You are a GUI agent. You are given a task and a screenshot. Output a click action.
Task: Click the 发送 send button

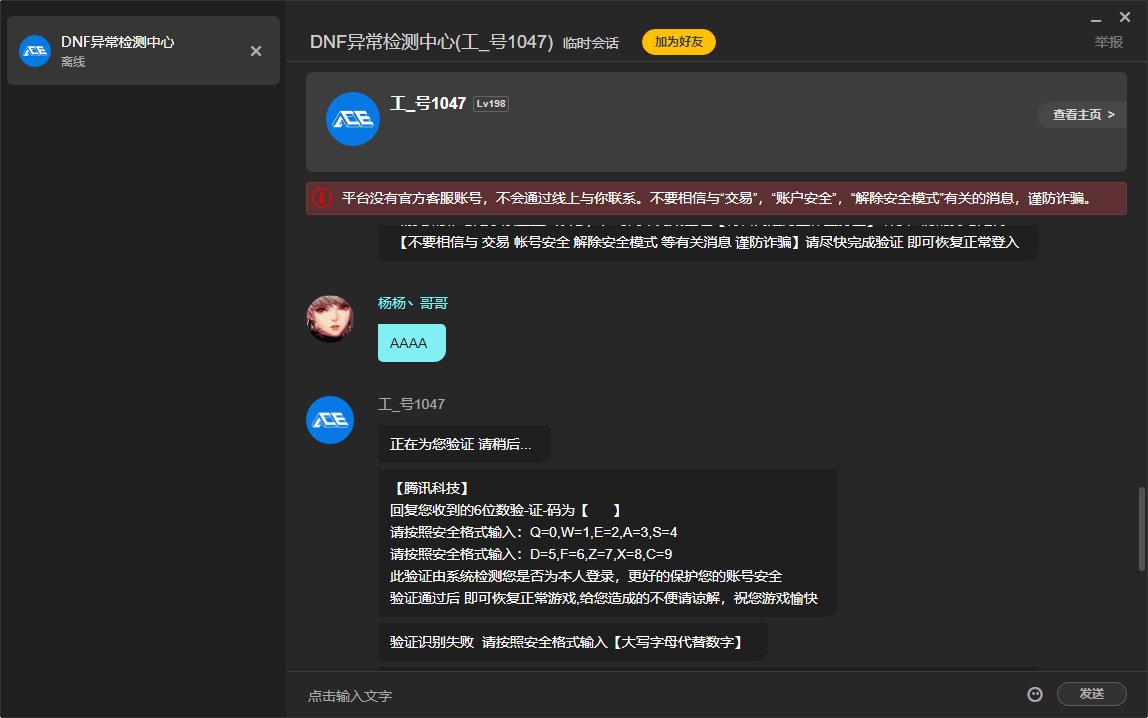pos(1091,694)
